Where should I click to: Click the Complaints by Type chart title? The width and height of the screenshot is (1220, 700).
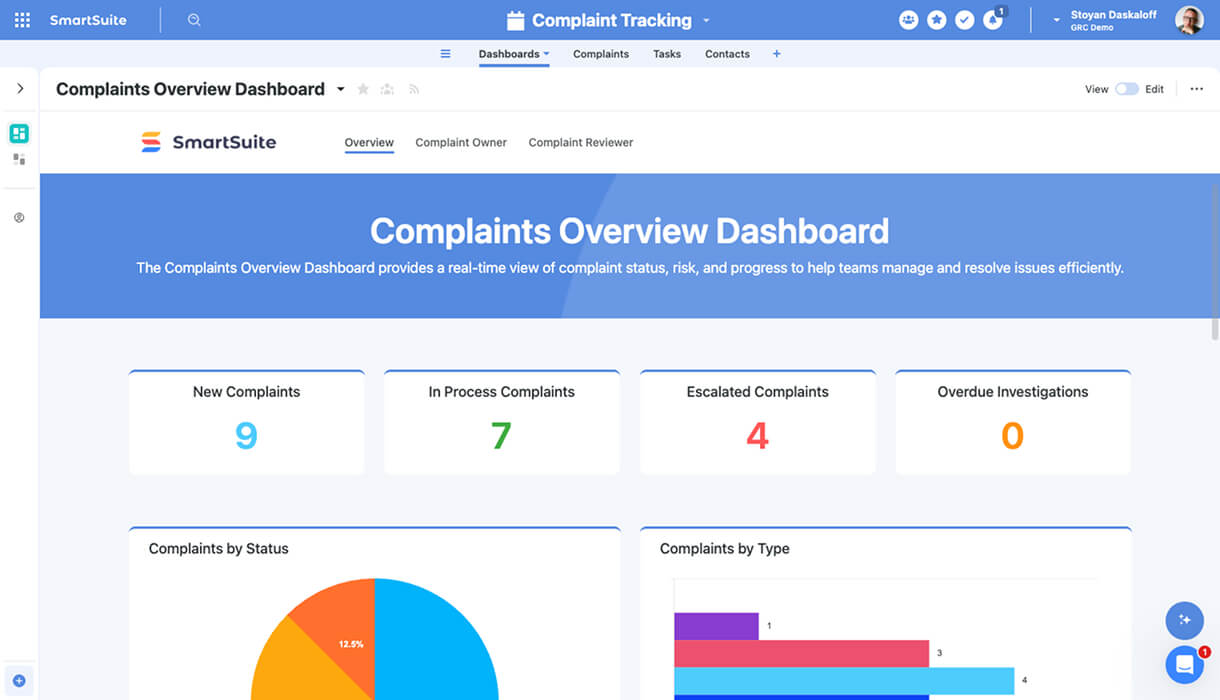(x=724, y=548)
